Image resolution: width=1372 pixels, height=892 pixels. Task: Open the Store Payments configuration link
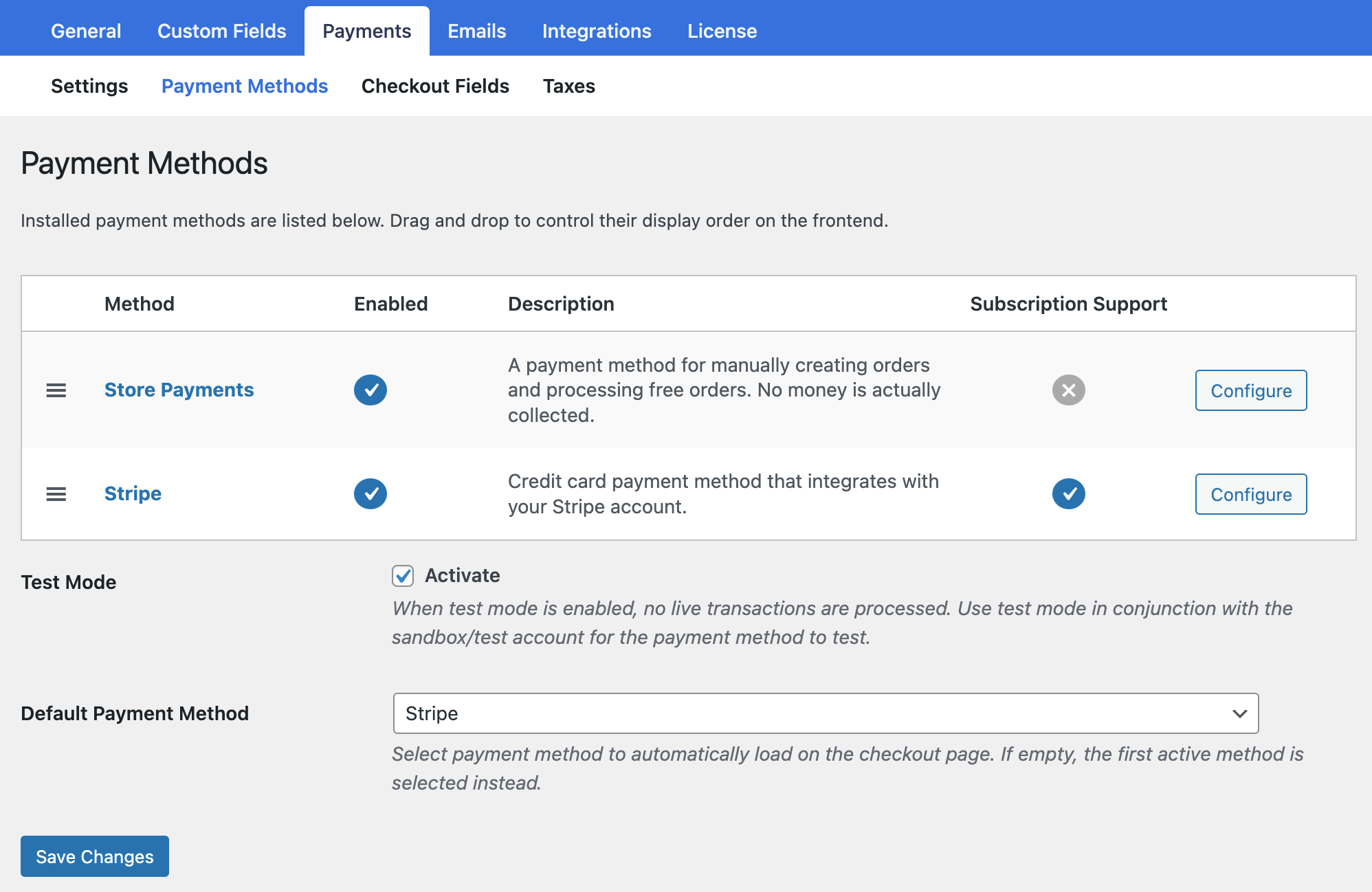1250,390
